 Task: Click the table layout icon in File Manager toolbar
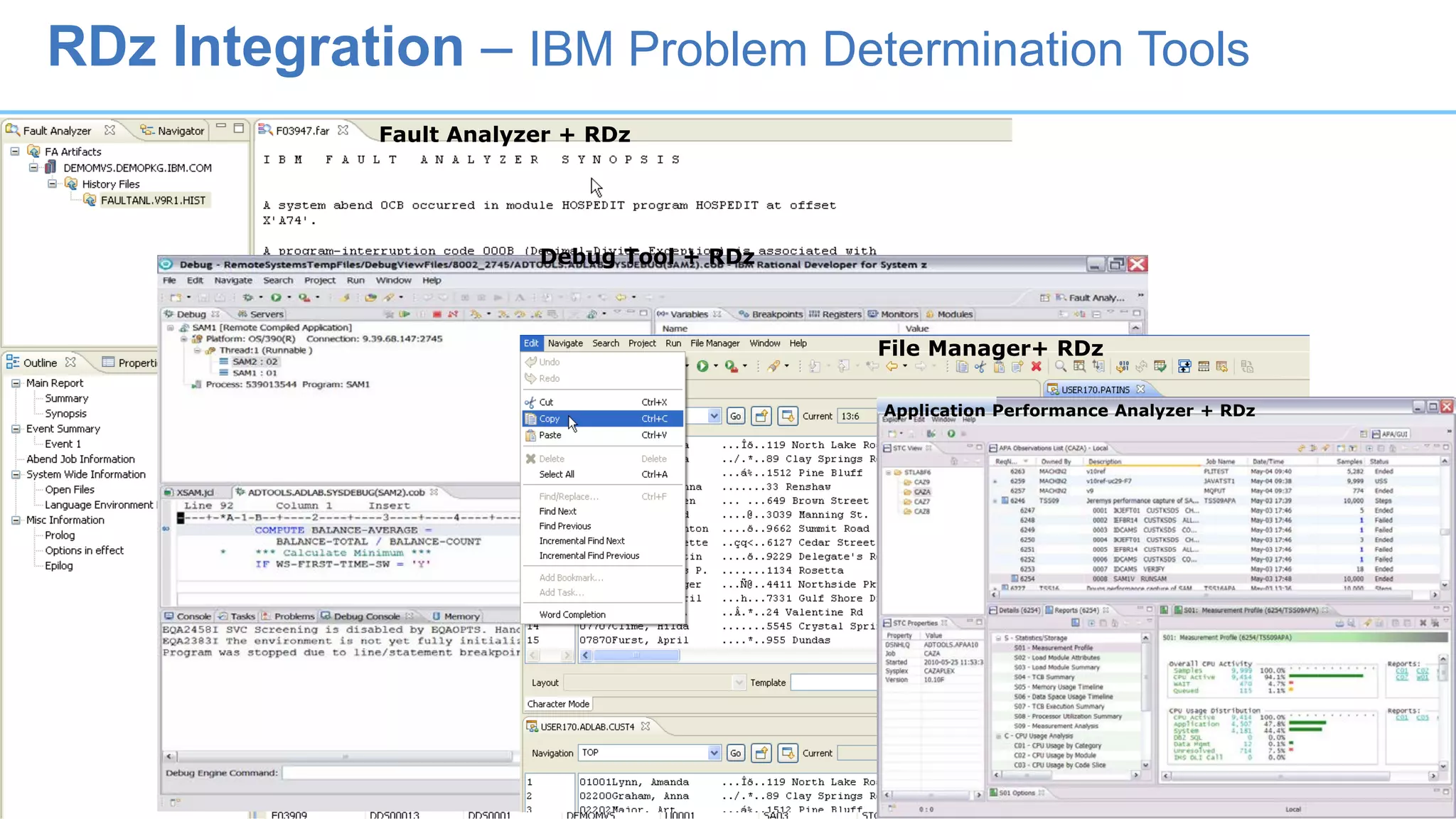[1204, 366]
